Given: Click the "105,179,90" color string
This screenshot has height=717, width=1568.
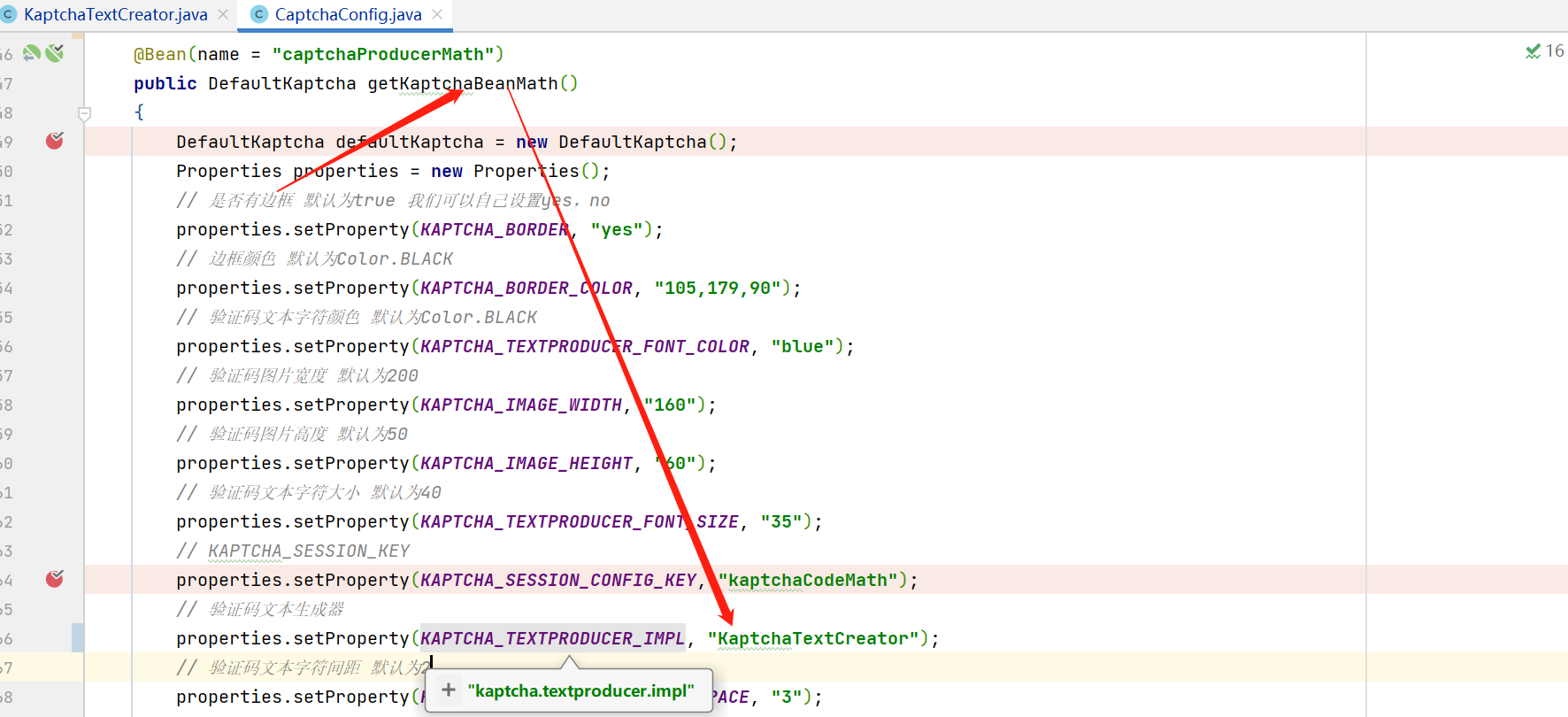Looking at the screenshot, I should [718, 288].
